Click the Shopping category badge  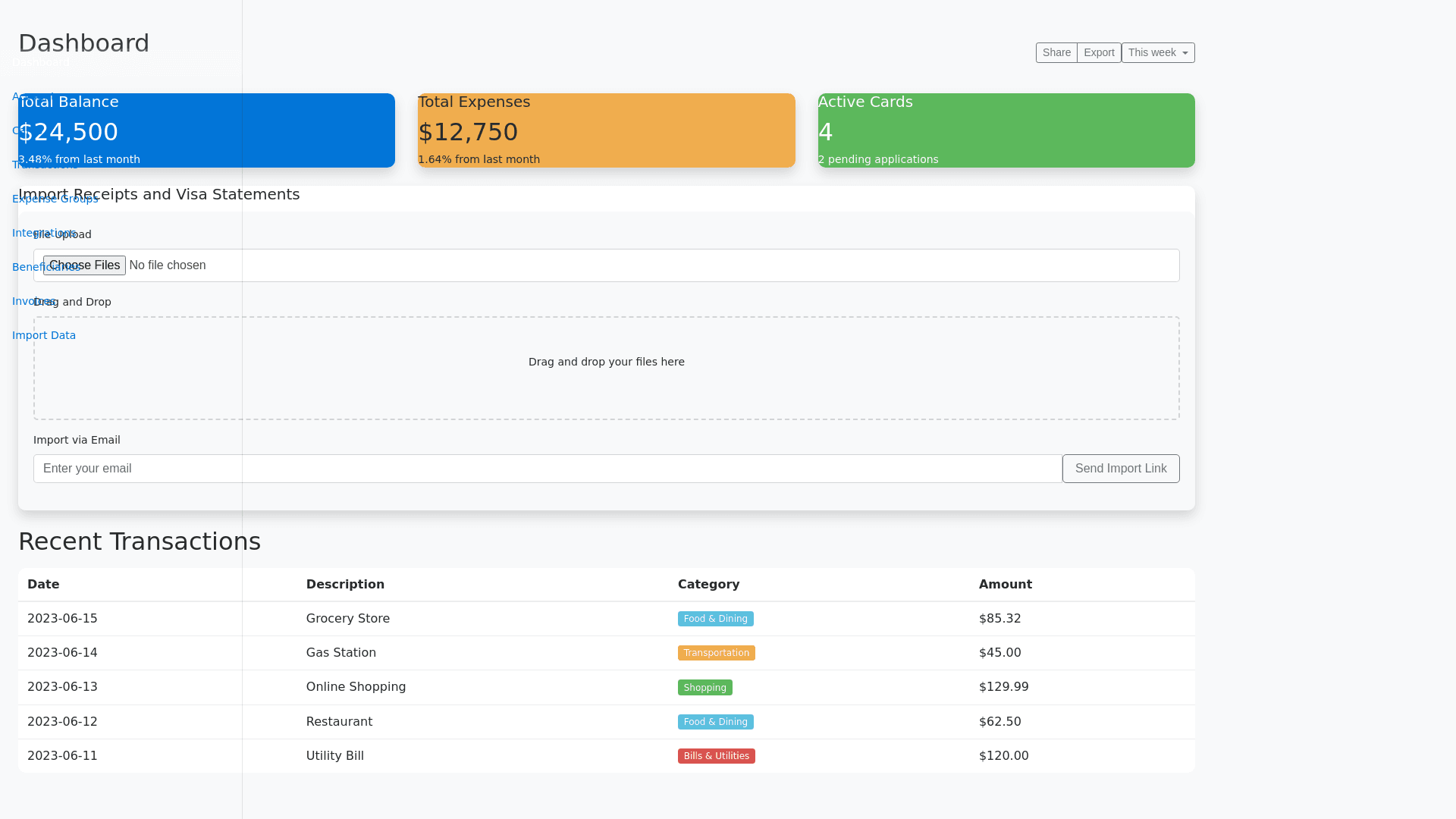pyautogui.click(x=704, y=688)
